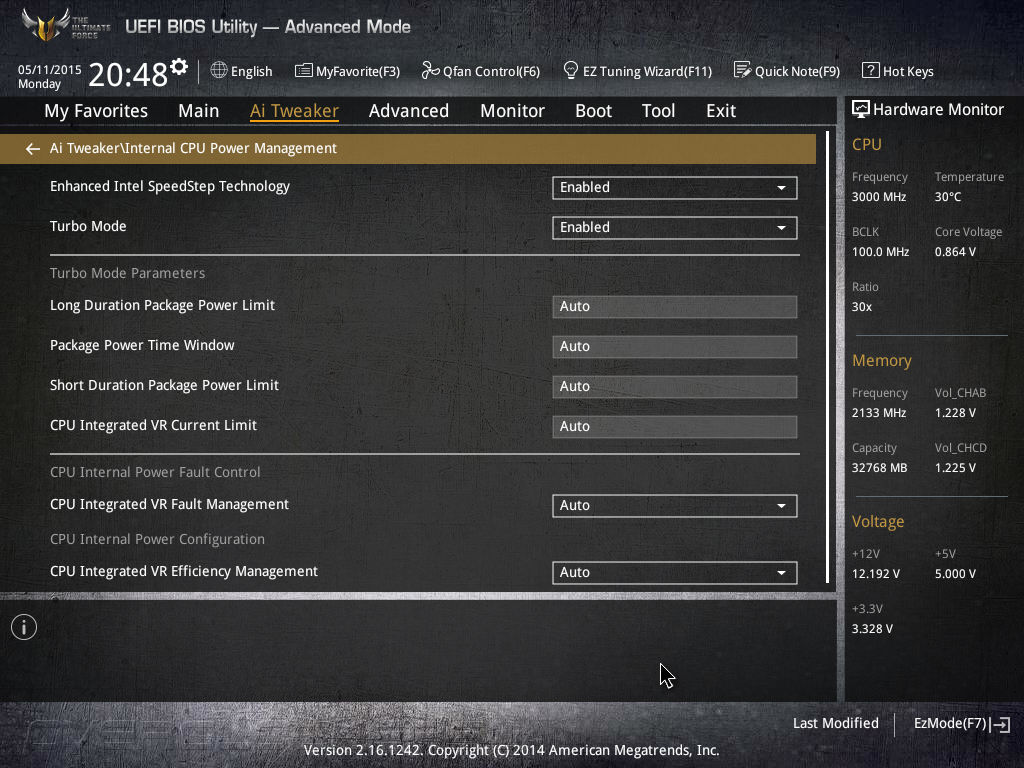Screen dimensions: 1024x768
Task: Click the EzMode exit arrow icon
Action: (1001, 724)
